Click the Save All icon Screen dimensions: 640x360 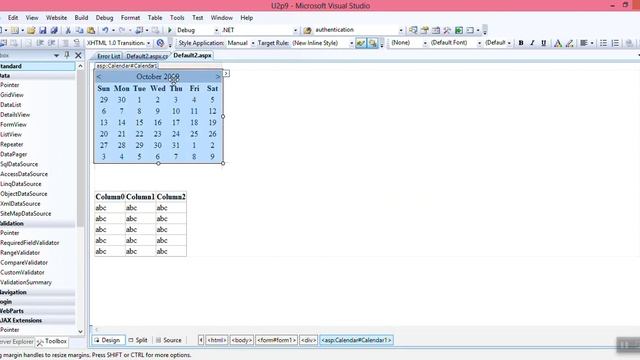[54, 30]
